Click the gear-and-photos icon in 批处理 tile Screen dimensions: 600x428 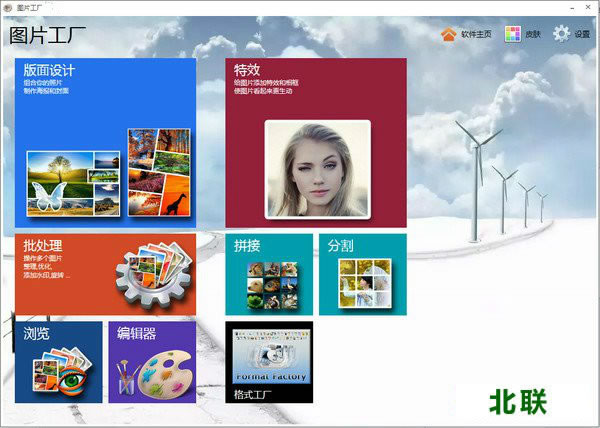click(152, 277)
